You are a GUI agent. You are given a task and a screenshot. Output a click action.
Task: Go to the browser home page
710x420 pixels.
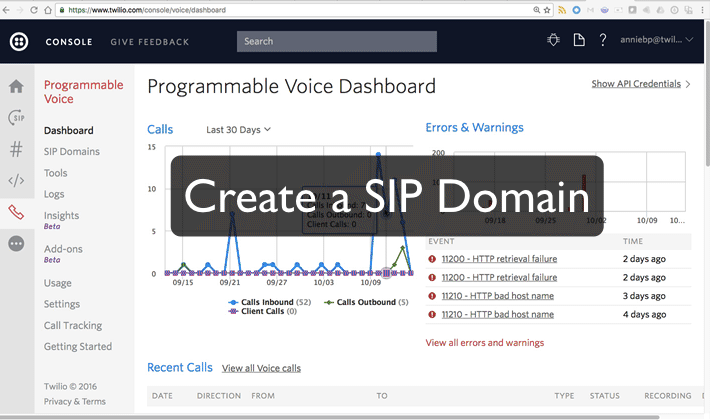click(48, 10)
